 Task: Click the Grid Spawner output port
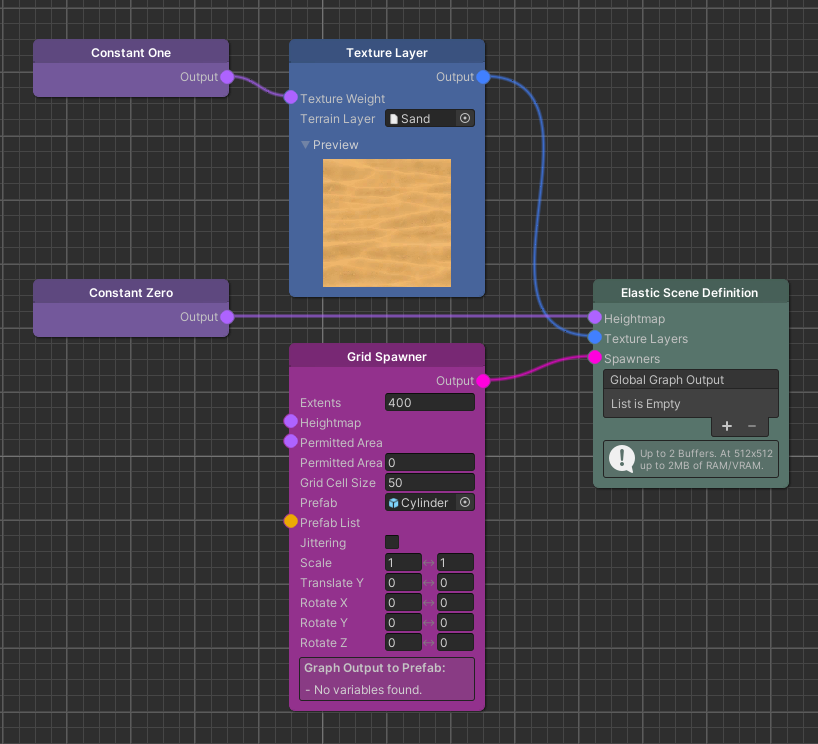tap(483, 381)
